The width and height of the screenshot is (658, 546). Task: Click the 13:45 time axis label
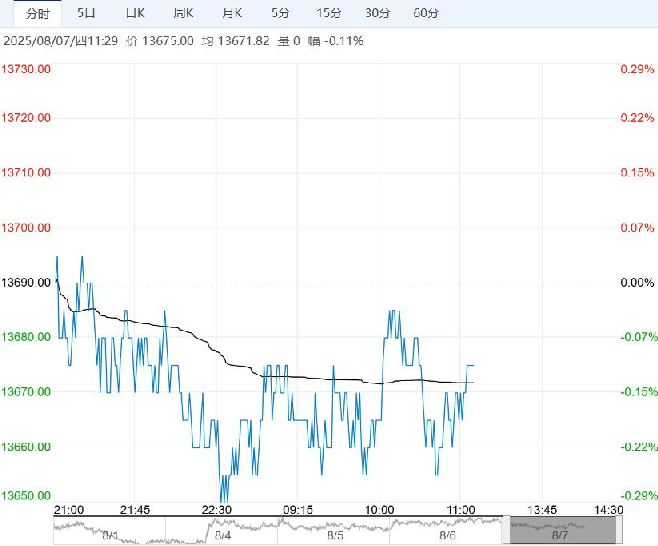(x=542, y=510)
